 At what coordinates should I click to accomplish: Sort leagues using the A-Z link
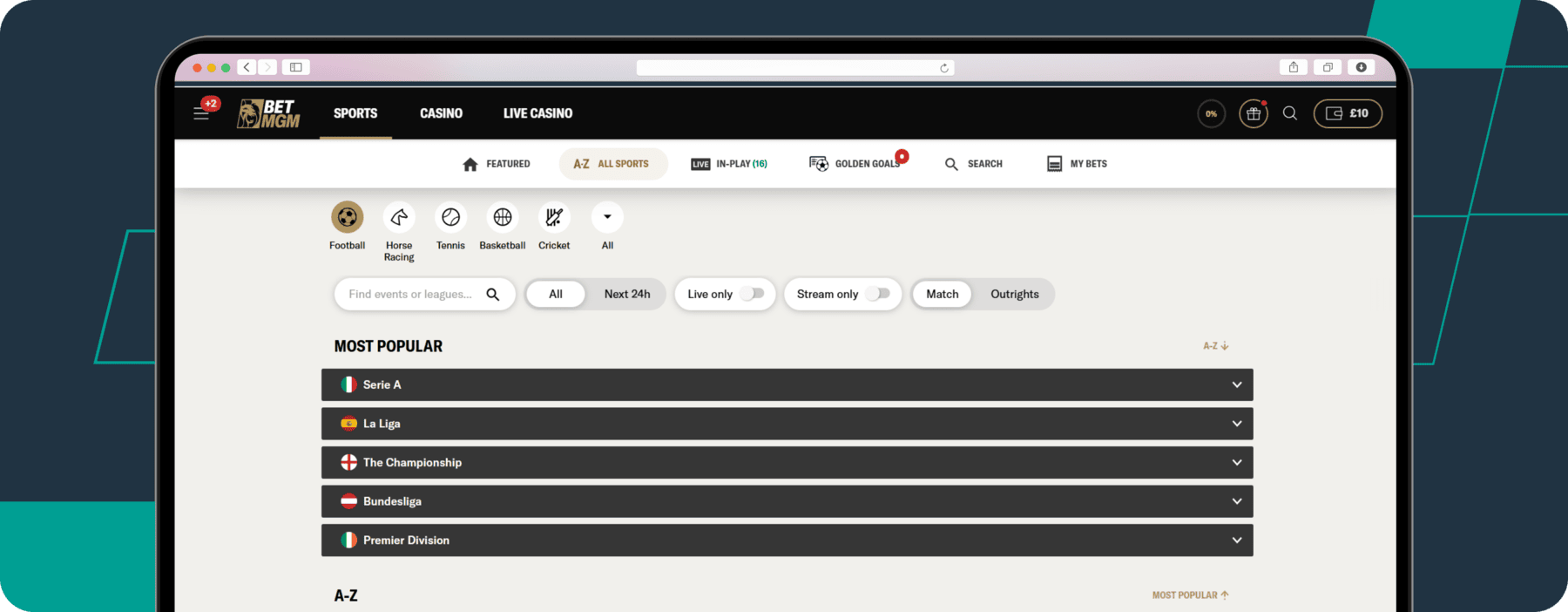coord(1216,346)
